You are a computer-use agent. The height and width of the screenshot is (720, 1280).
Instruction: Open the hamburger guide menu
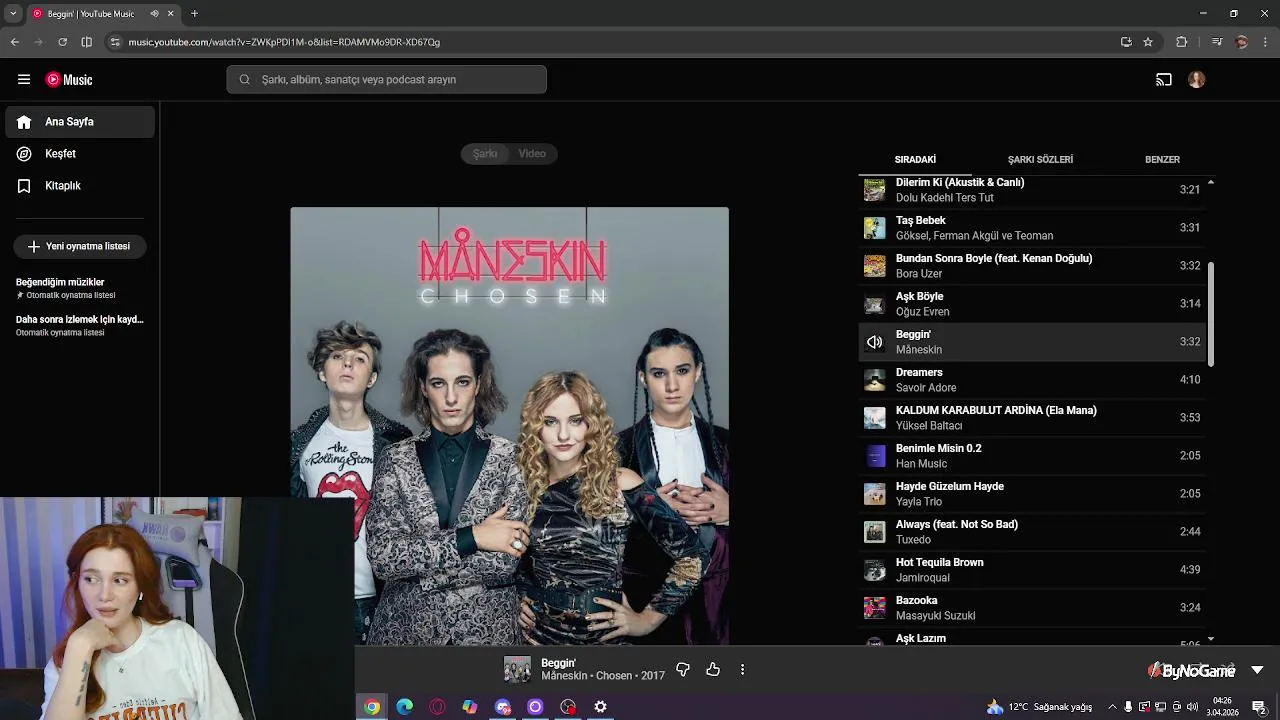pyautogui.click(x=24, y=79)
